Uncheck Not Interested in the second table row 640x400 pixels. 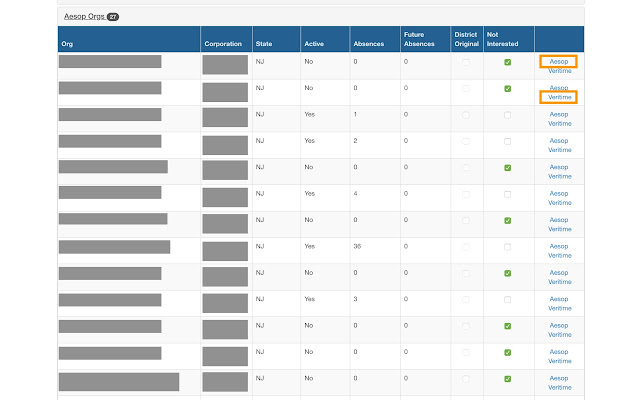(x=507, y=89)
